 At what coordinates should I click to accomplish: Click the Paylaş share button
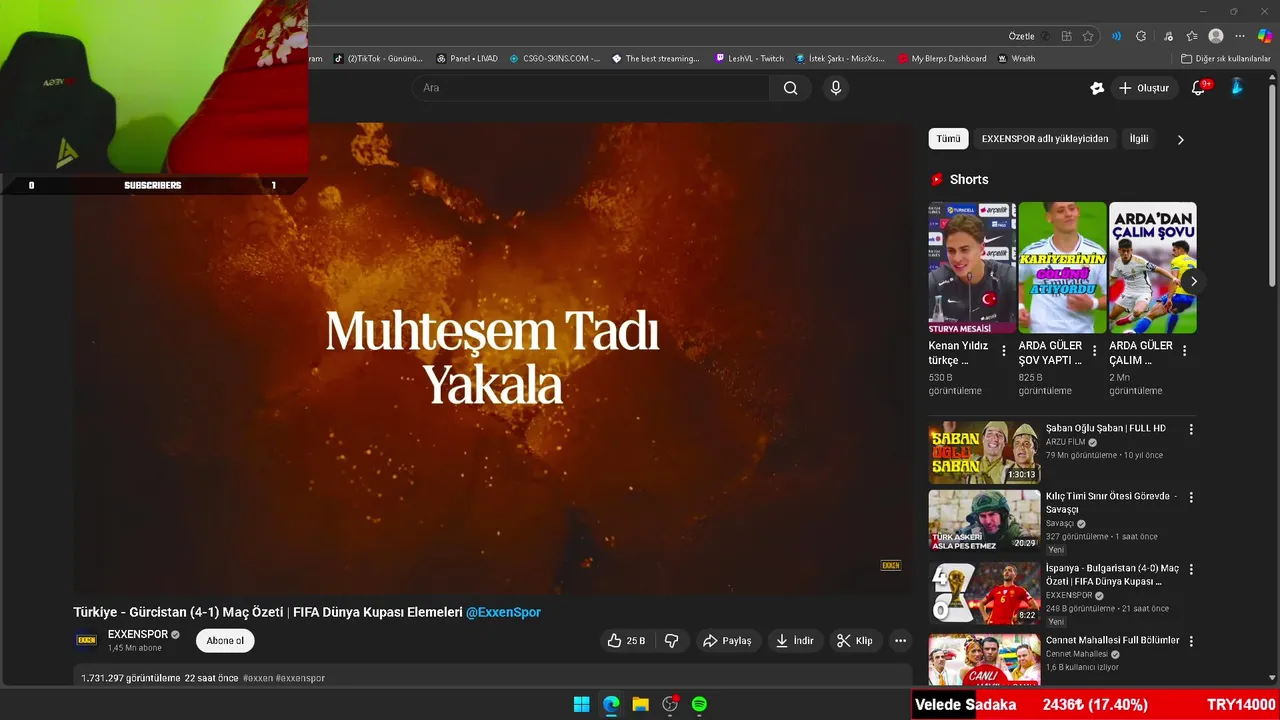(726, 641)
